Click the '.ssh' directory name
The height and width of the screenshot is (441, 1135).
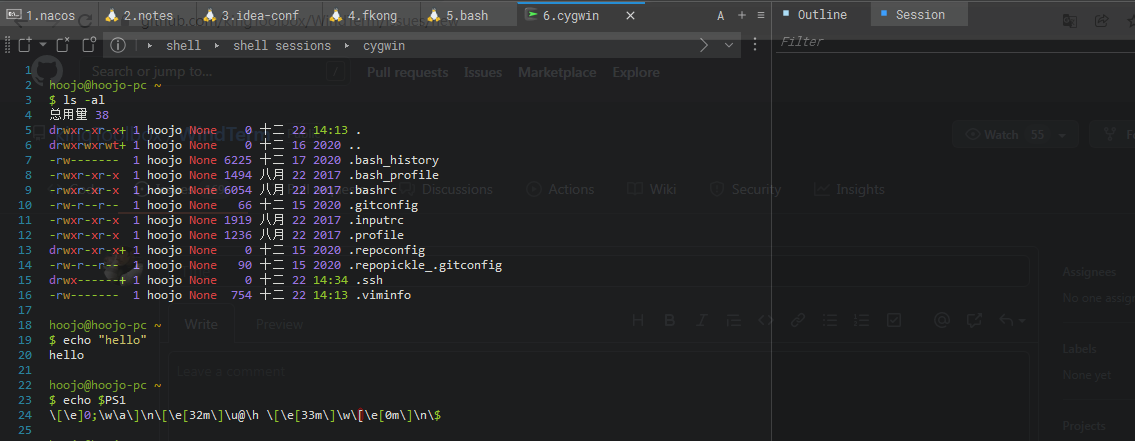click(x=368, y=280)
